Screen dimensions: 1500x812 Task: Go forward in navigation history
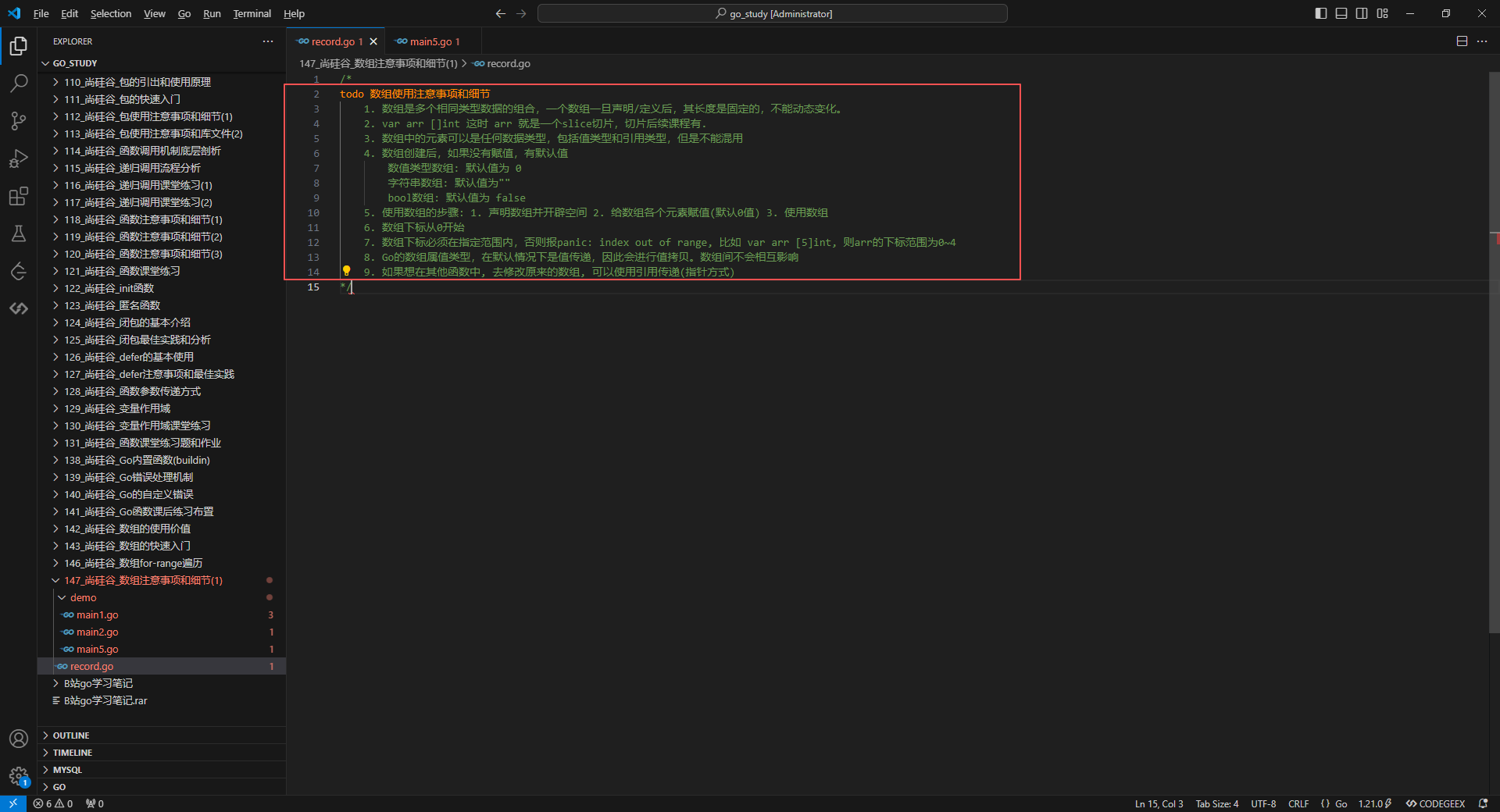pos(521,13)
